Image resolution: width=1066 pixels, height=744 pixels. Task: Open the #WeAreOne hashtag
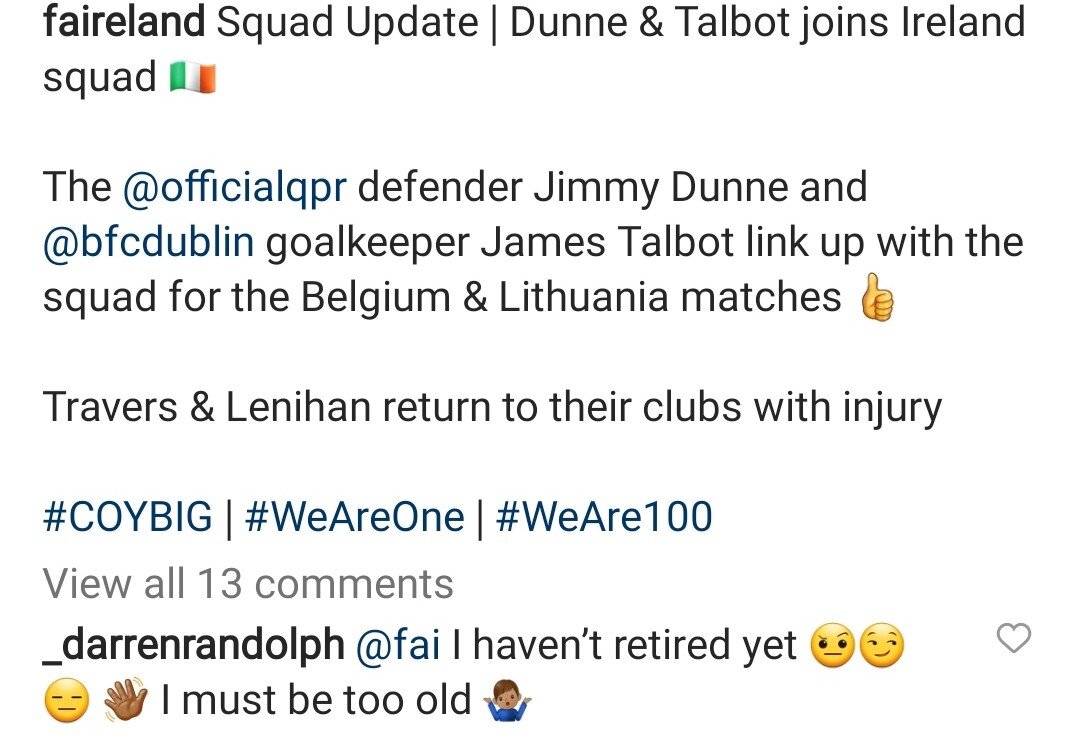pyautogui.click(x=354, y=516)
